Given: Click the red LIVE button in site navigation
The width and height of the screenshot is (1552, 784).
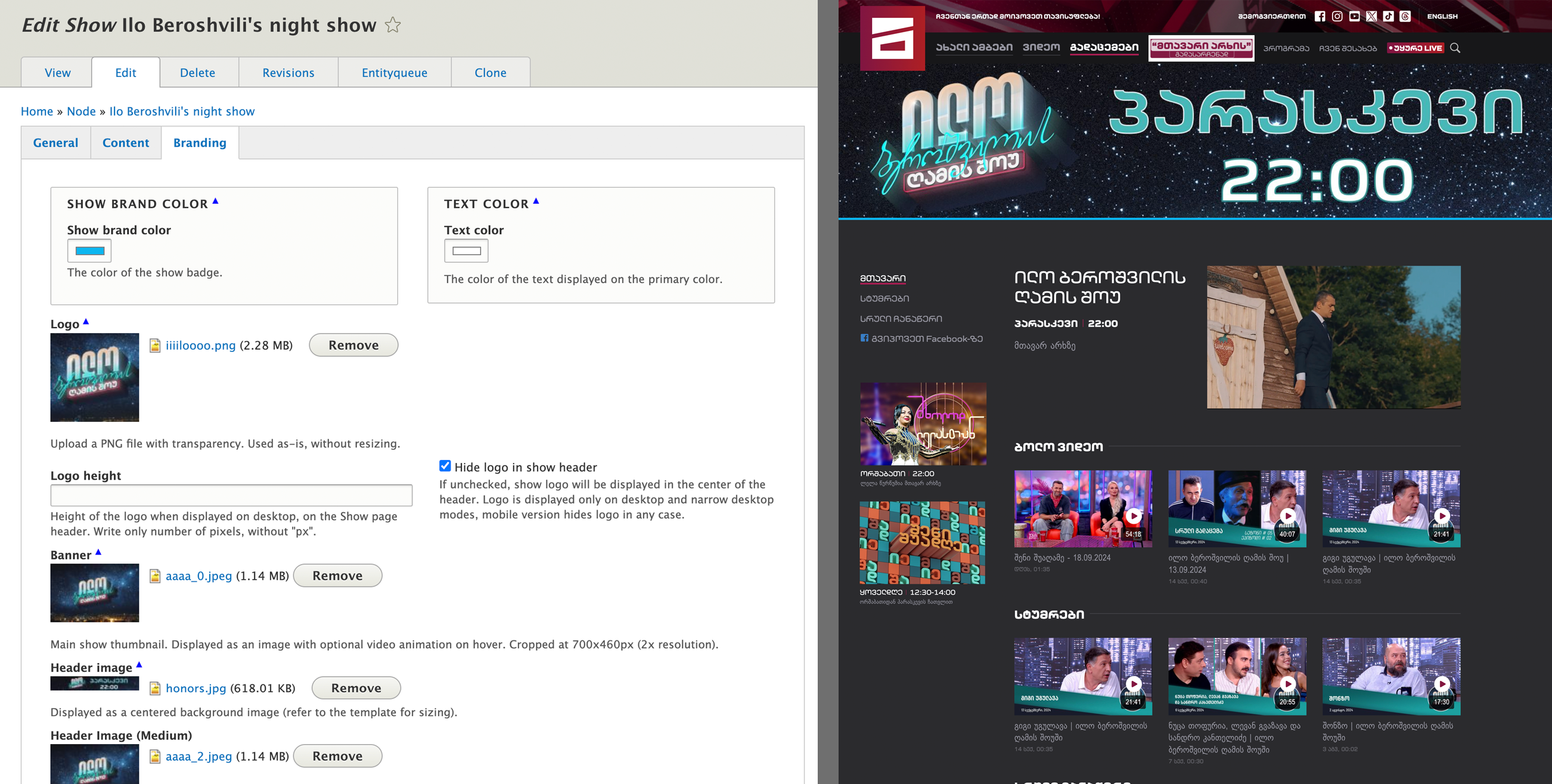Looking at the screenshot, I should point(1416,48).
